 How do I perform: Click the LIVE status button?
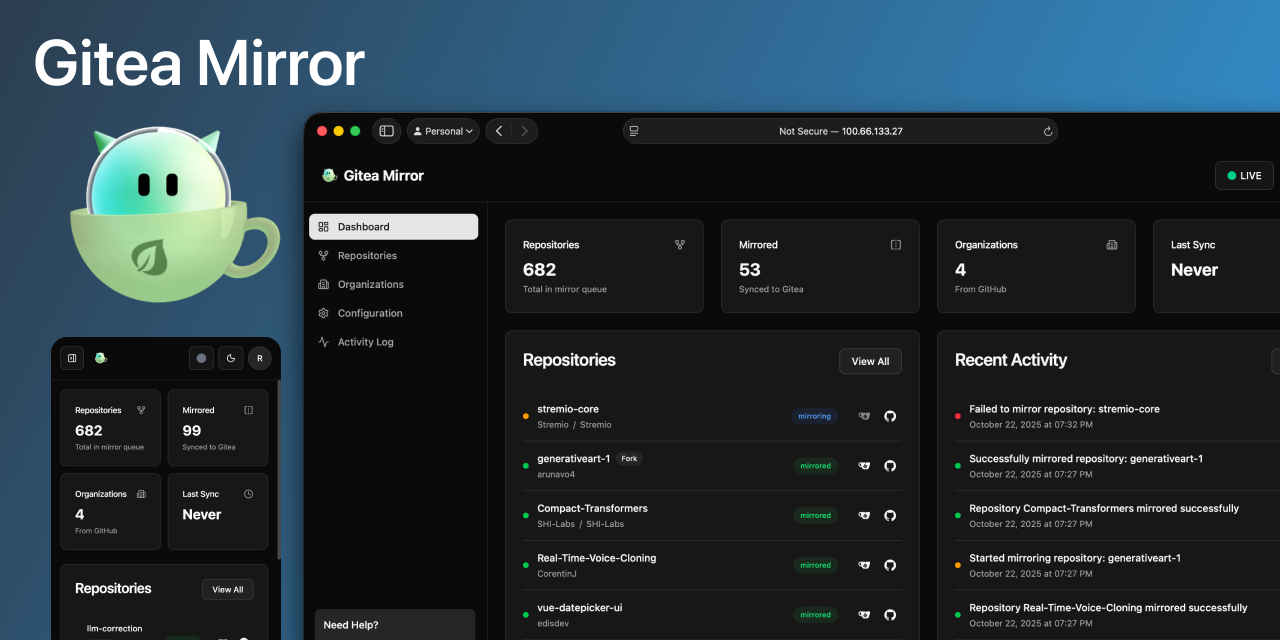click(1243, 175)
